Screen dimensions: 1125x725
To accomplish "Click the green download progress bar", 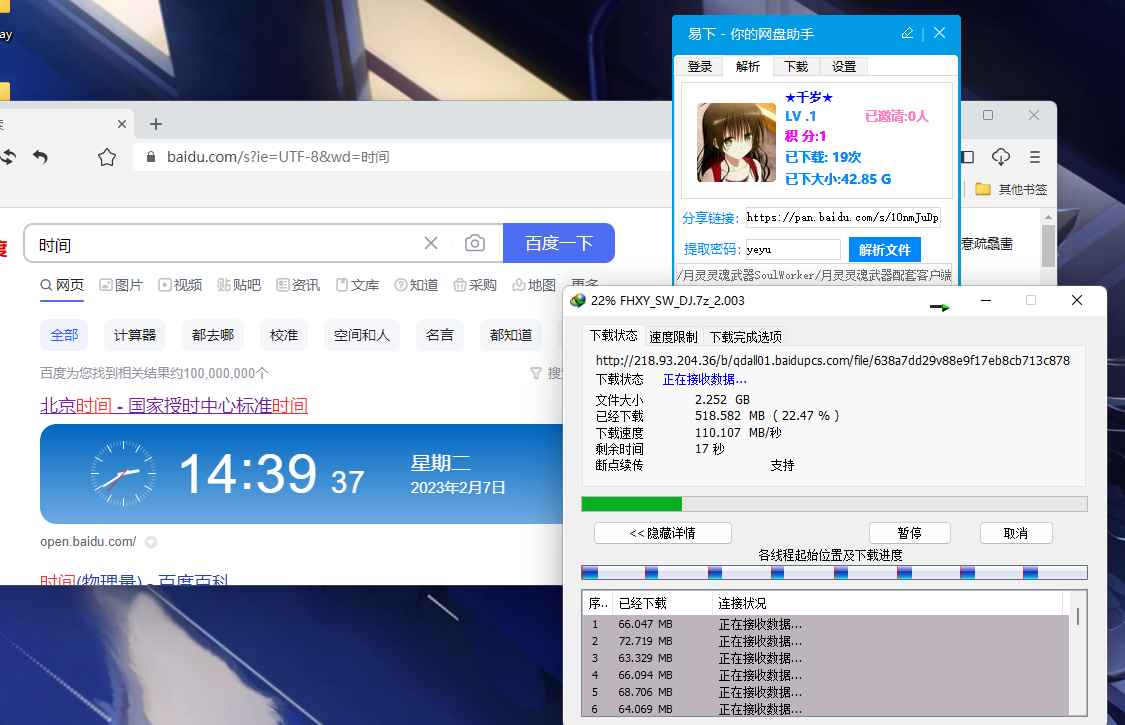I will point(834,504).
